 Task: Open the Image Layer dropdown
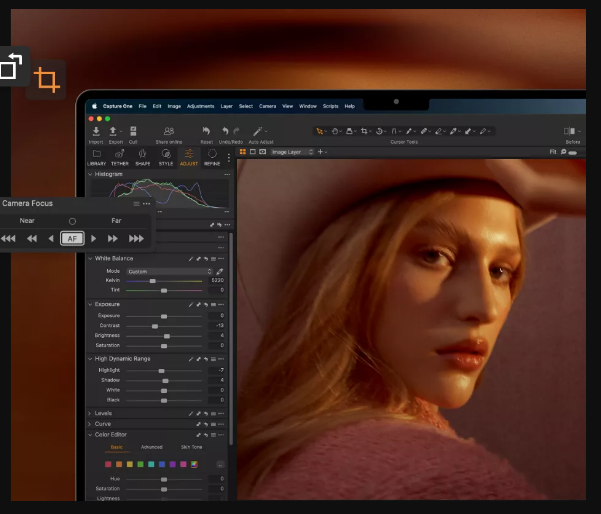point(292,152)
